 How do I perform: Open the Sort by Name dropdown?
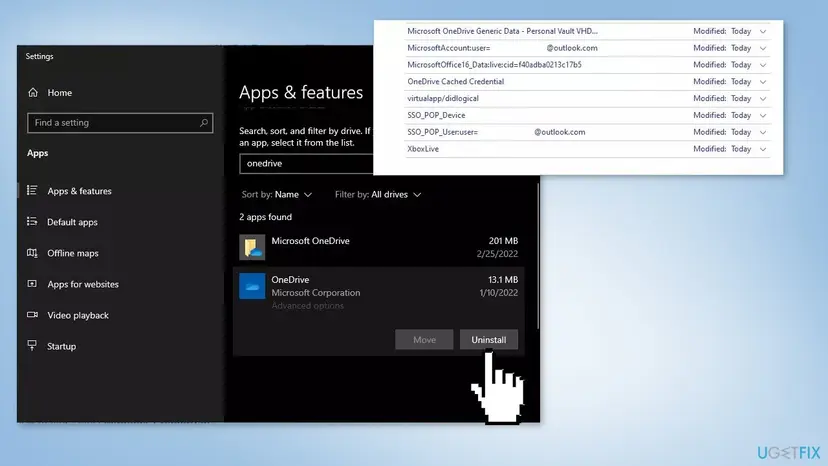coord(277,194)
